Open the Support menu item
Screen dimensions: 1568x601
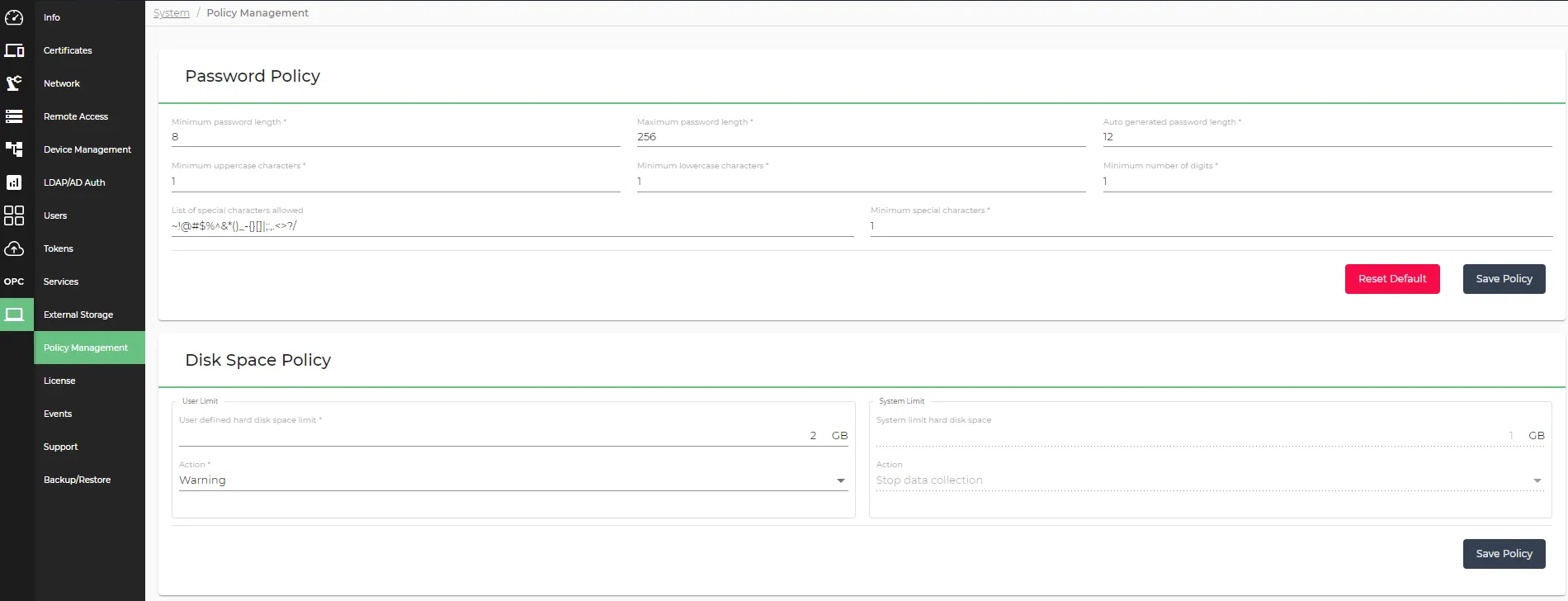coord(90,447)
